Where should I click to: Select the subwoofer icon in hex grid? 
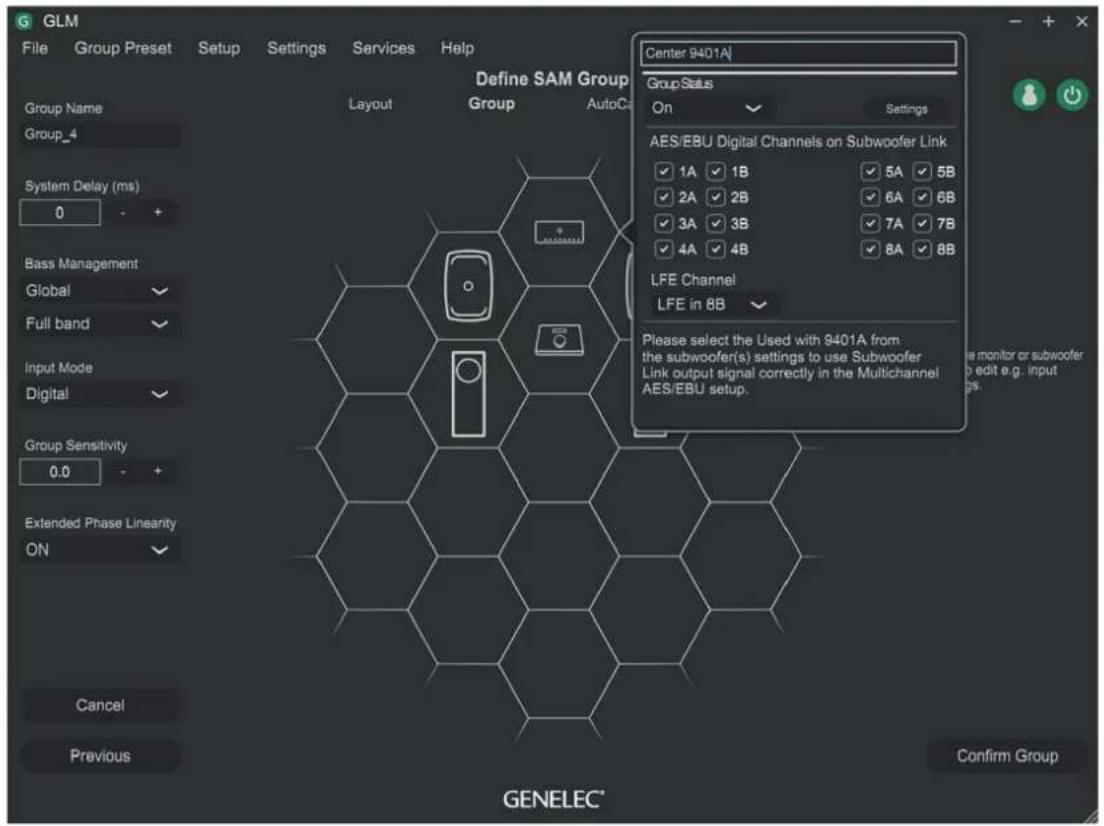coord(559,340)
